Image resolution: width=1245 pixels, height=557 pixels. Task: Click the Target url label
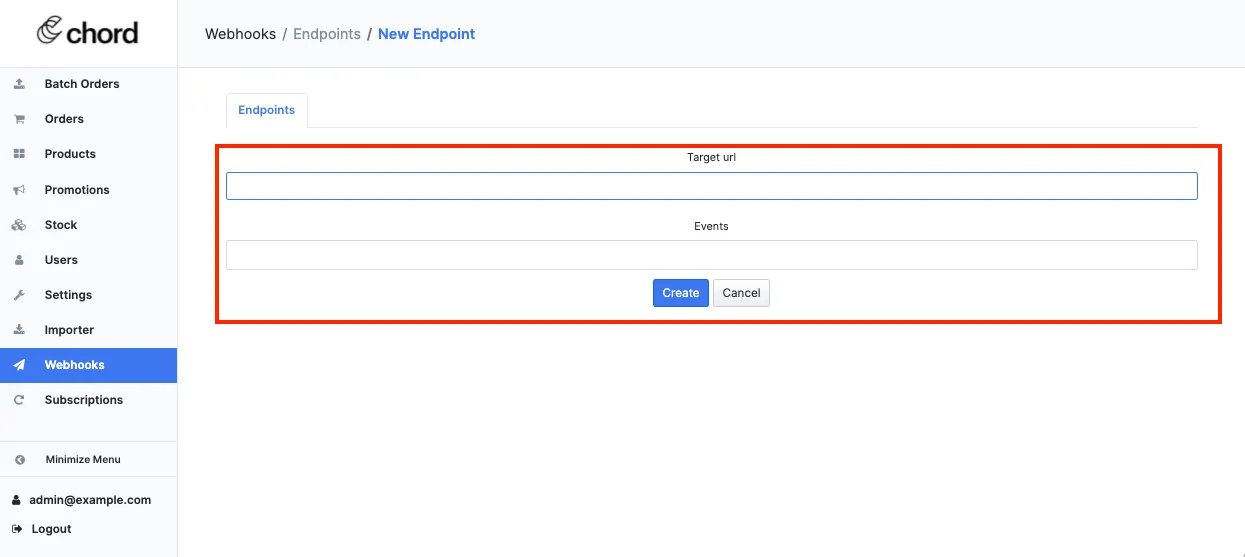click(x=711, y=157)
